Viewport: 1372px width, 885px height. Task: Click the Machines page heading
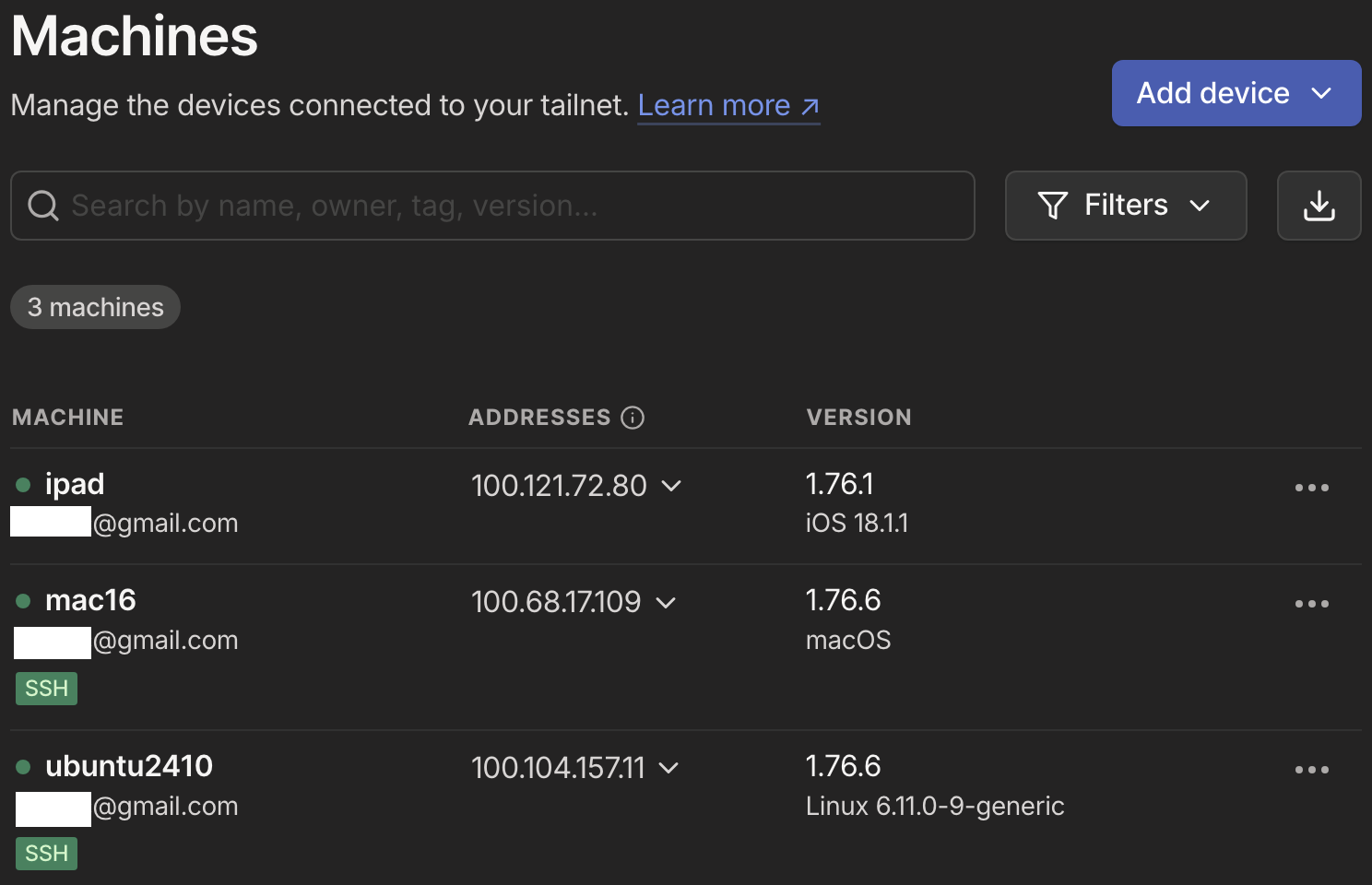click(x=135, y=36)
